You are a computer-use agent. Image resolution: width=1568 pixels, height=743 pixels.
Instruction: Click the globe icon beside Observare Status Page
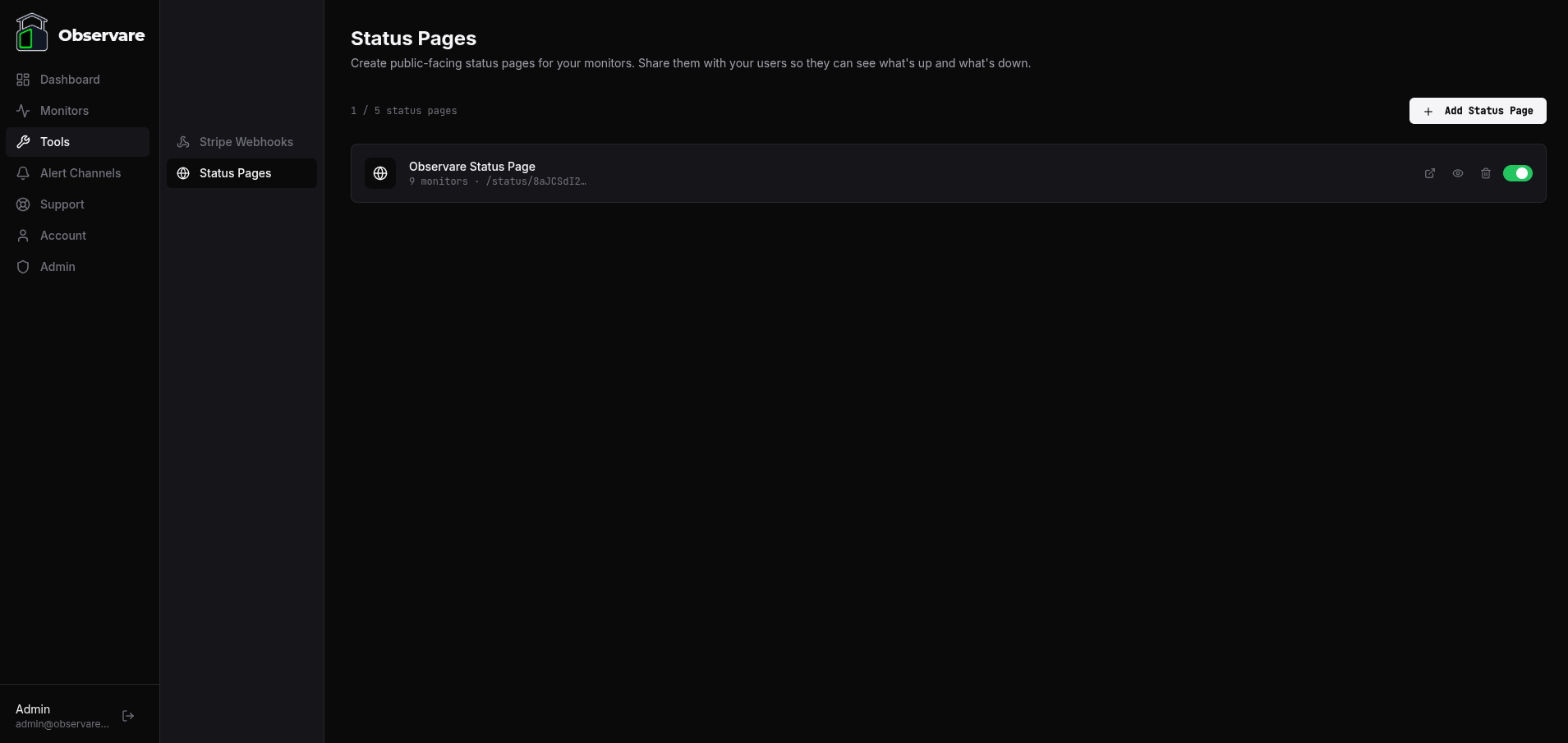(380, 173)
